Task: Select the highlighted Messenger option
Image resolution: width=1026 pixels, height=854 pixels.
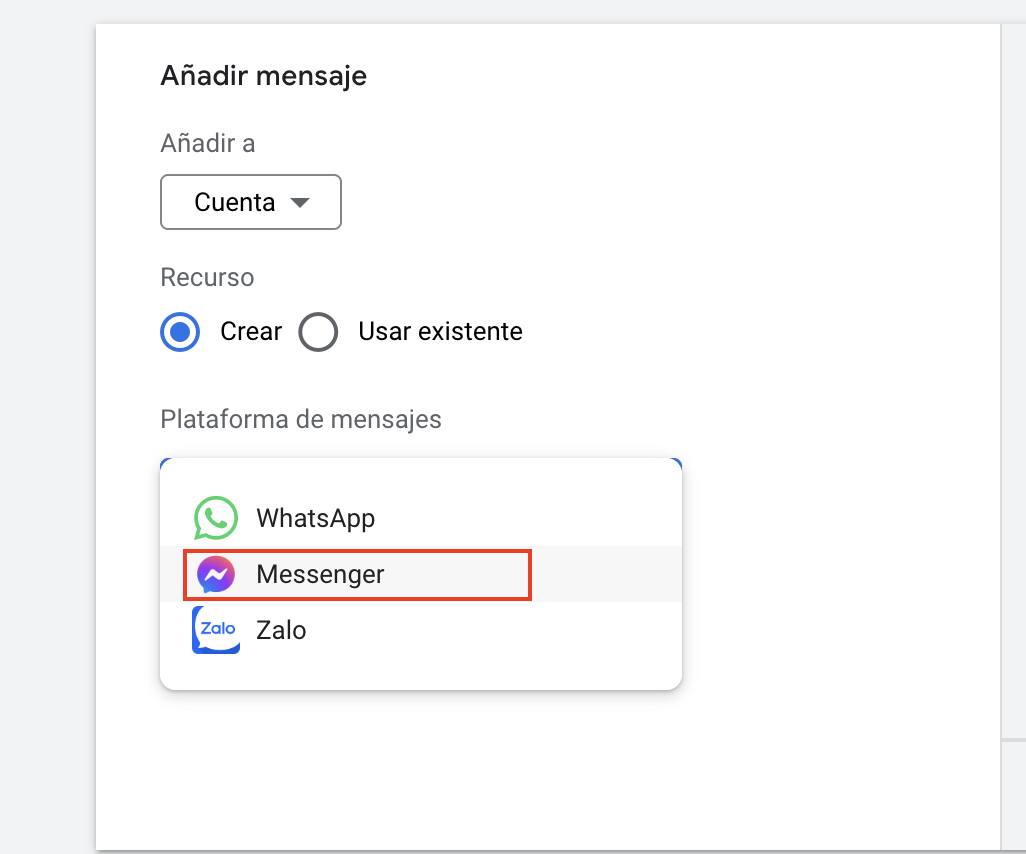Action: [x=320, y=574]
